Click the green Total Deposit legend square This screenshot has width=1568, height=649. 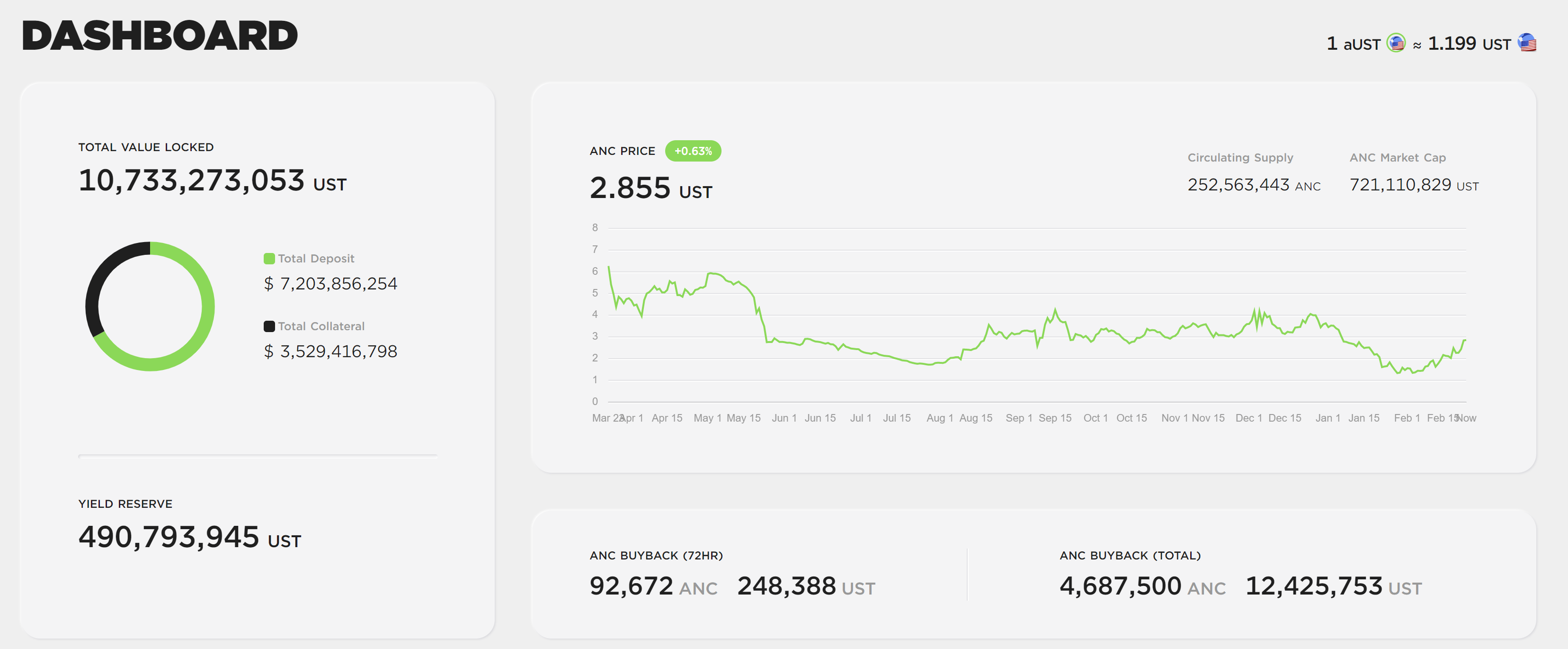(269, 259)
